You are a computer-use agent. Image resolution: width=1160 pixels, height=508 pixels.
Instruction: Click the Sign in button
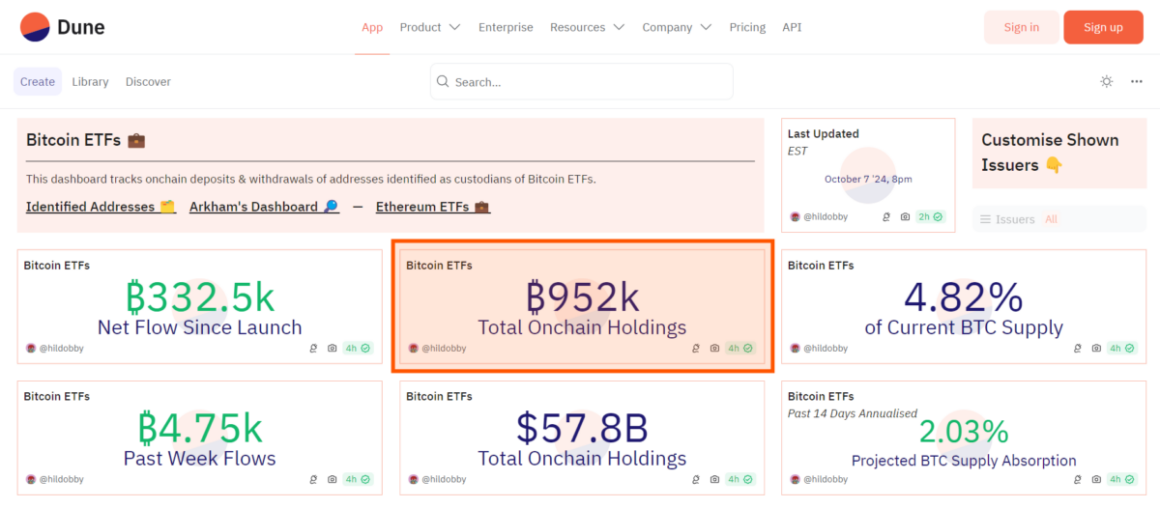(x=1021, y=27)
